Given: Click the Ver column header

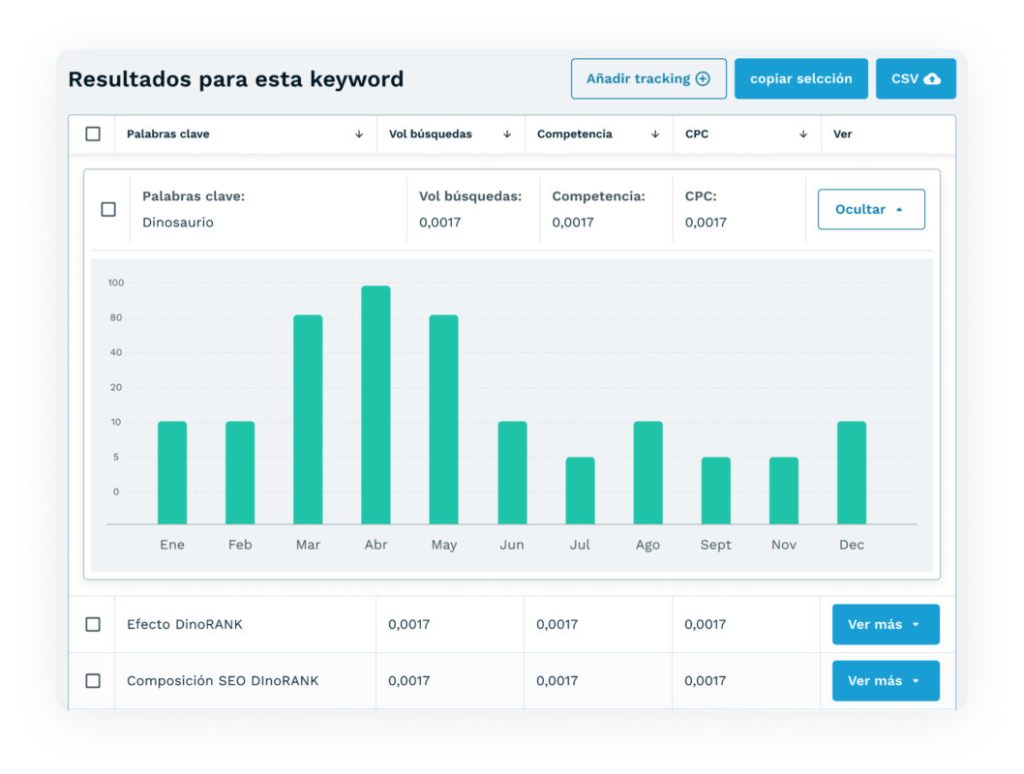Looking at the screenshot, I should 843,134.
